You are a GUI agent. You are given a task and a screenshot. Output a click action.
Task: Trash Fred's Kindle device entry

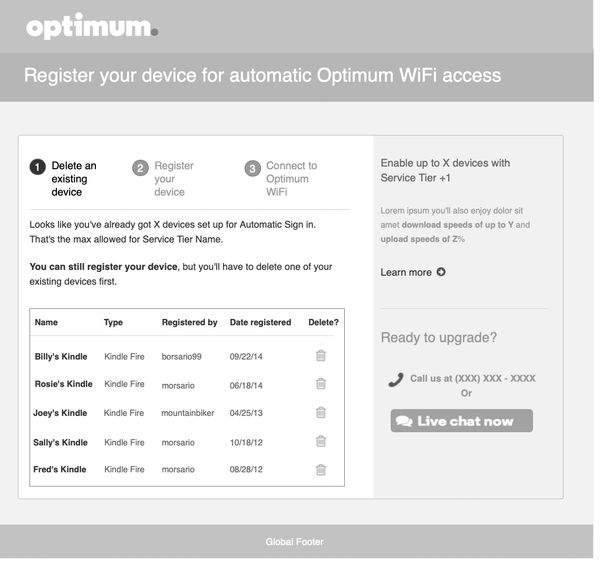pos(321,469)
